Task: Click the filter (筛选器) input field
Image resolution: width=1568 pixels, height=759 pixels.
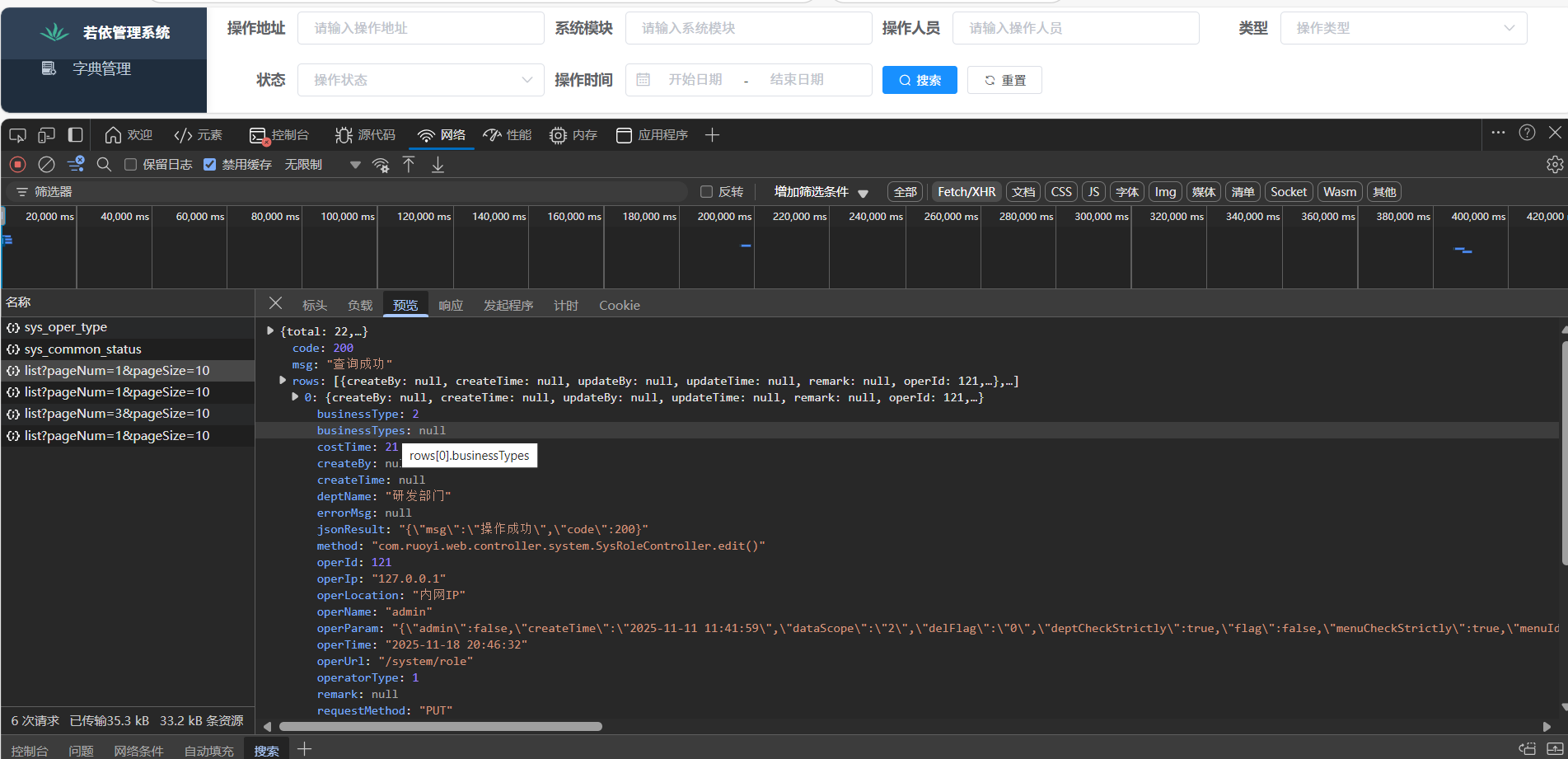Action: (x=346, y=191)
